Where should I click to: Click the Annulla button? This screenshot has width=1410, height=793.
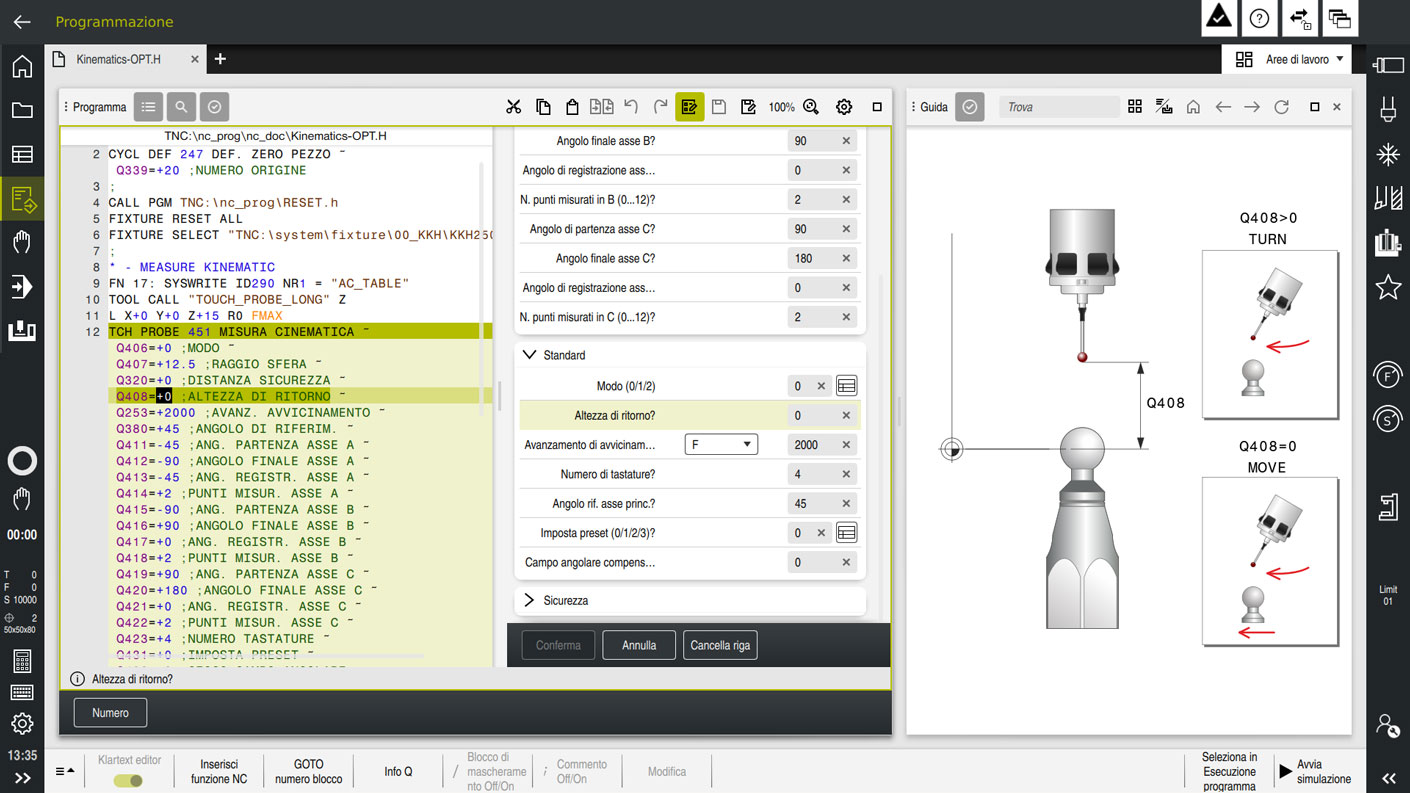(x=639, y=646)
